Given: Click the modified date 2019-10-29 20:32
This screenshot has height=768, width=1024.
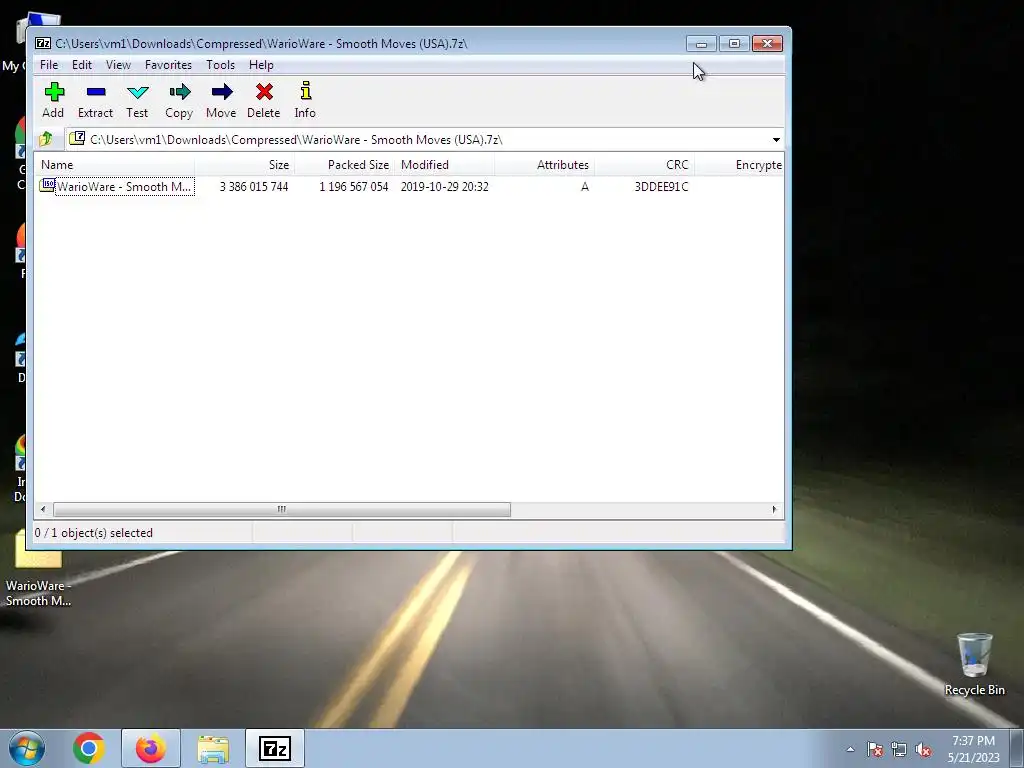Looking at the screenshot, I should click(445, 187).
